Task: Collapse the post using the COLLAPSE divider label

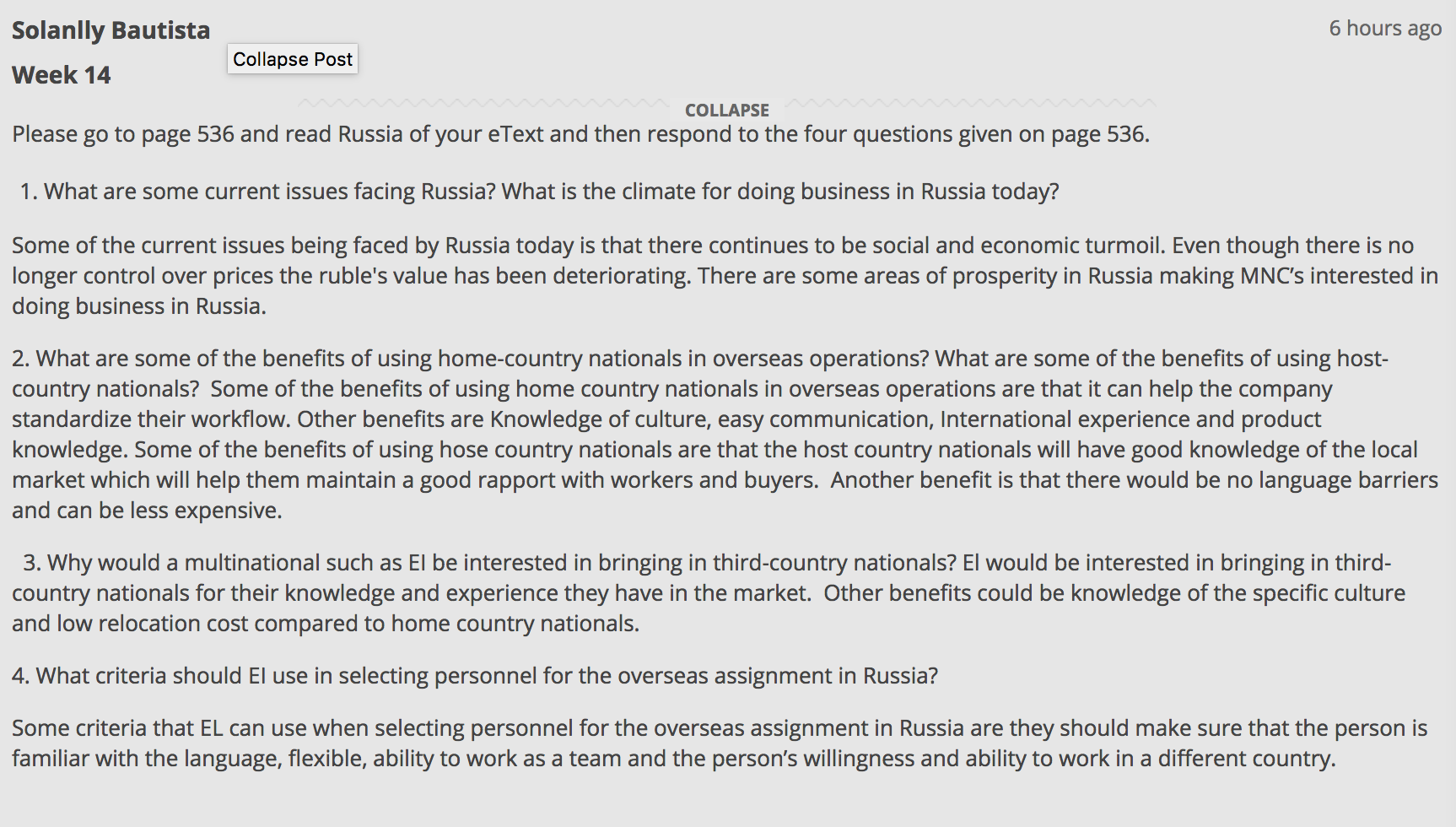Action: pos(726,111)
